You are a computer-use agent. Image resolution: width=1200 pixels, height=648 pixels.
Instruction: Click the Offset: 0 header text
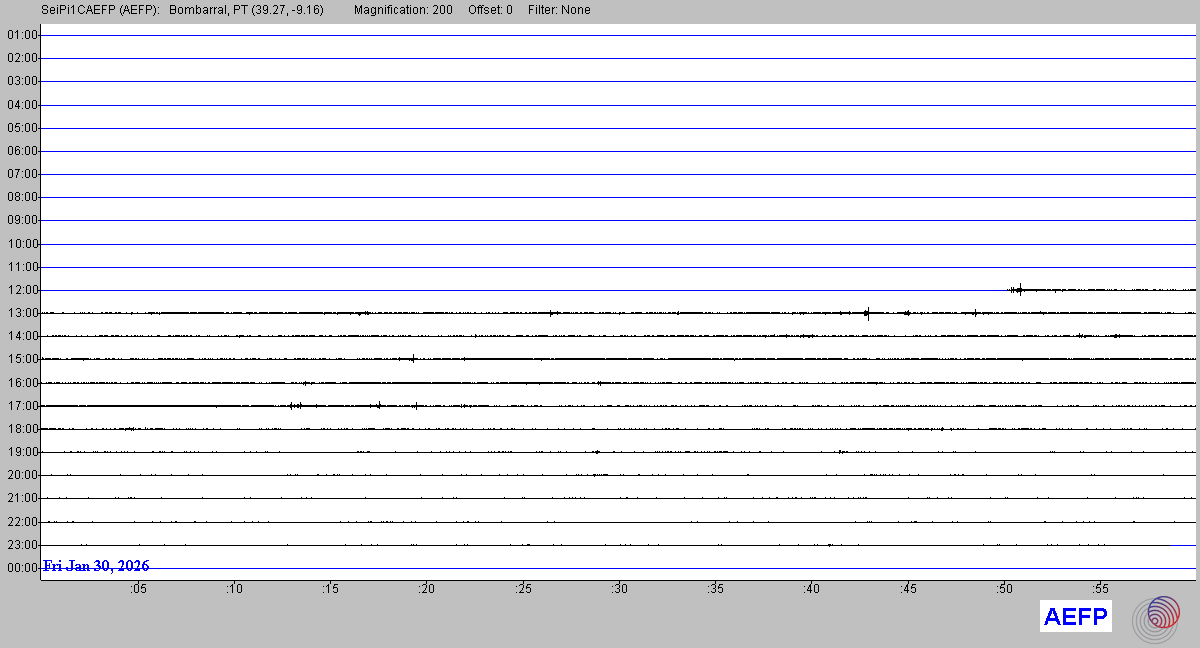pos(490,10)
